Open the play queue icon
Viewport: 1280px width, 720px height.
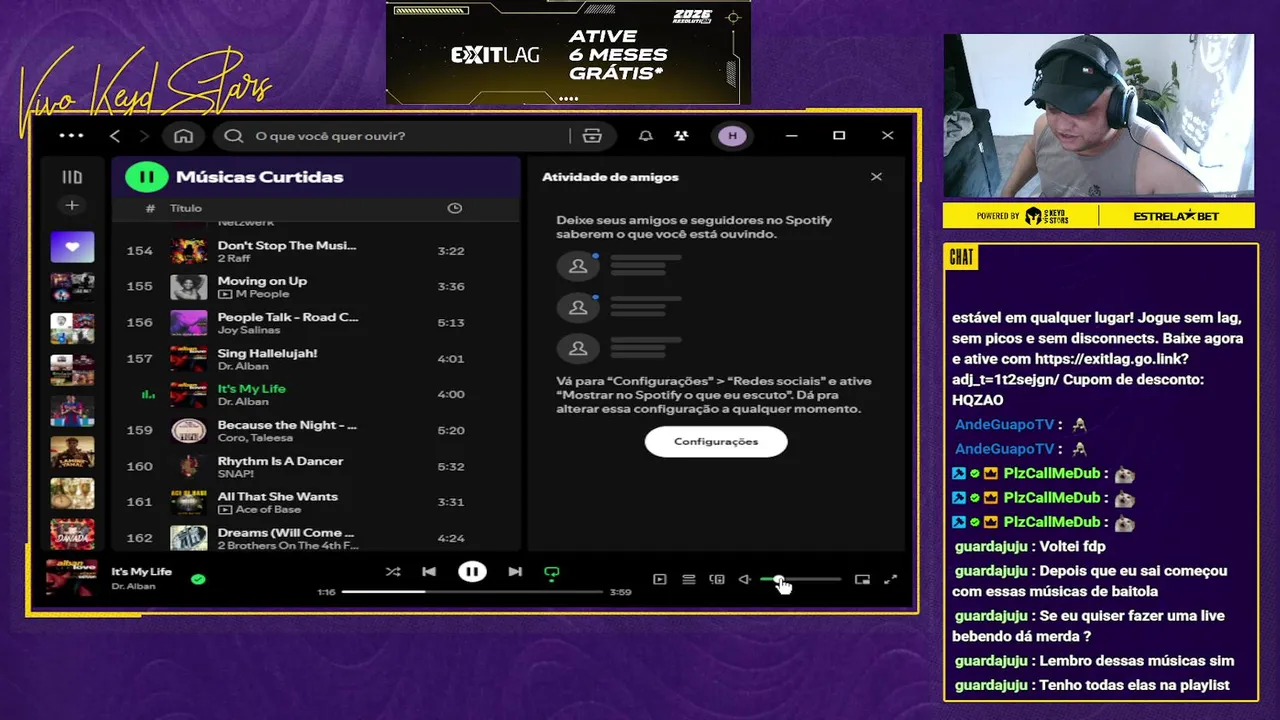pos(689,579)
